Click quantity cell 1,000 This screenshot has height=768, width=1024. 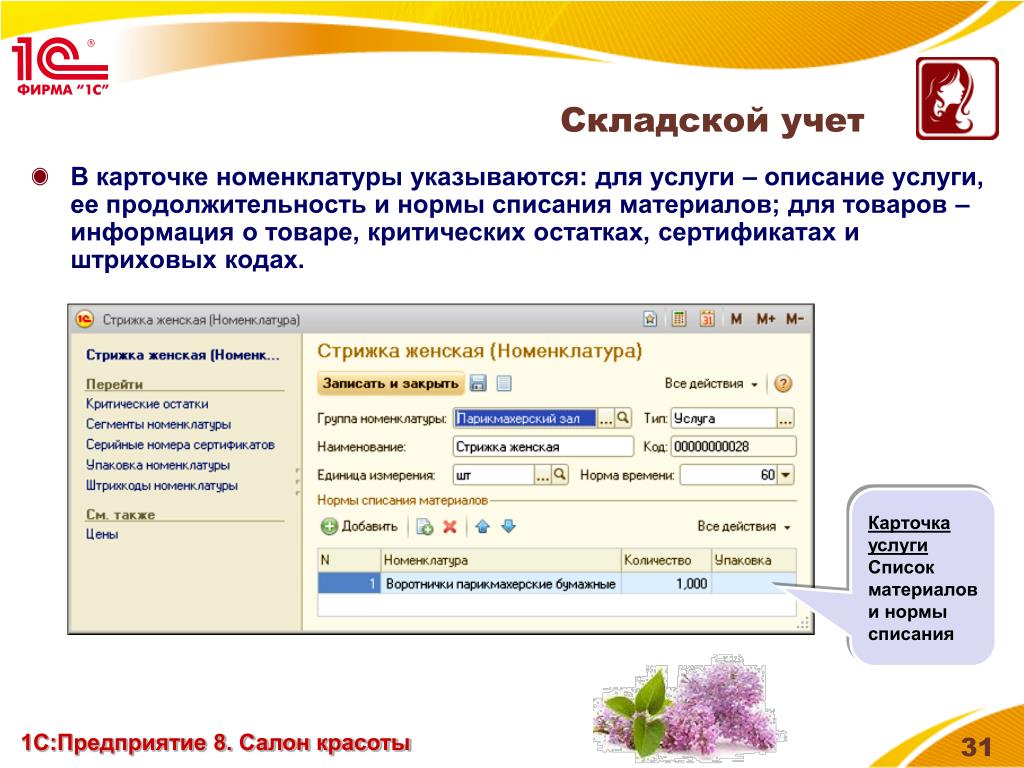pos(665,584)
